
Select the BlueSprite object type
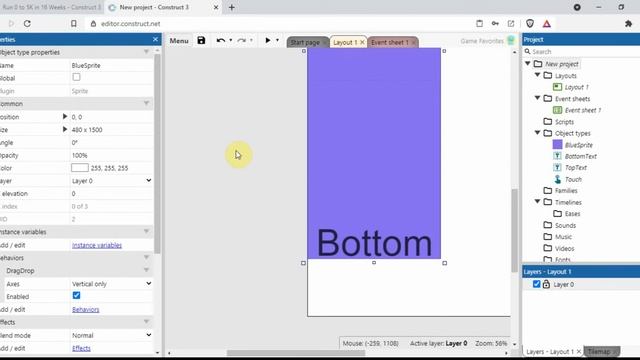pyautogui.click(x=578, y=145)
